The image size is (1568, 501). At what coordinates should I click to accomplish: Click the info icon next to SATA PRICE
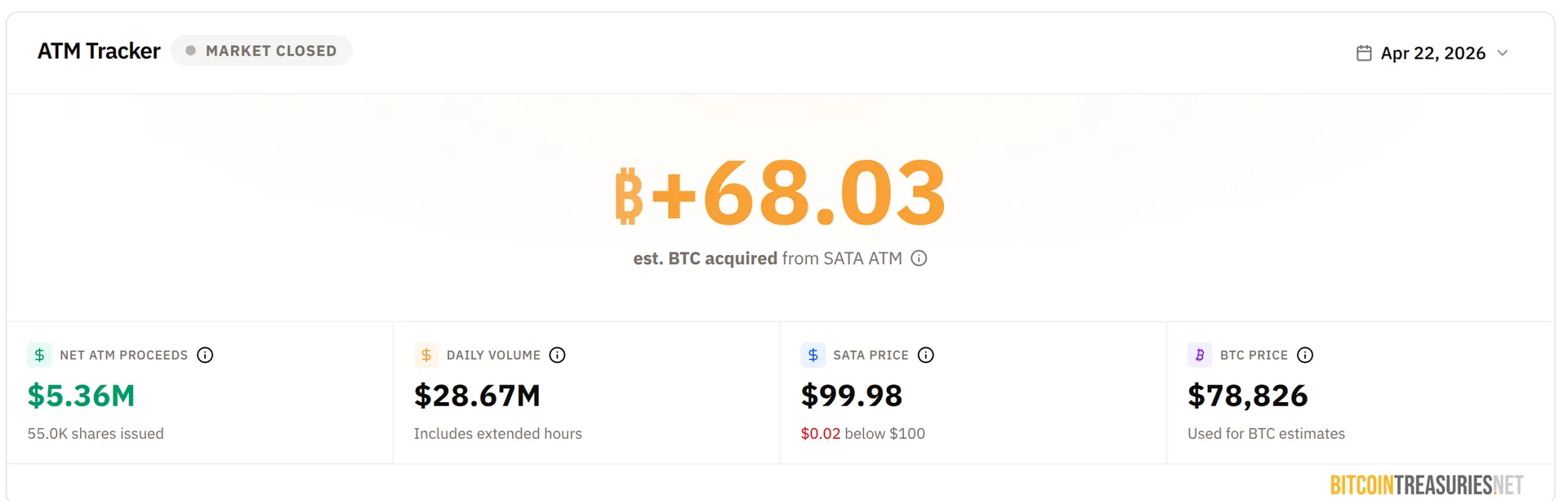[x=926, y=355]
